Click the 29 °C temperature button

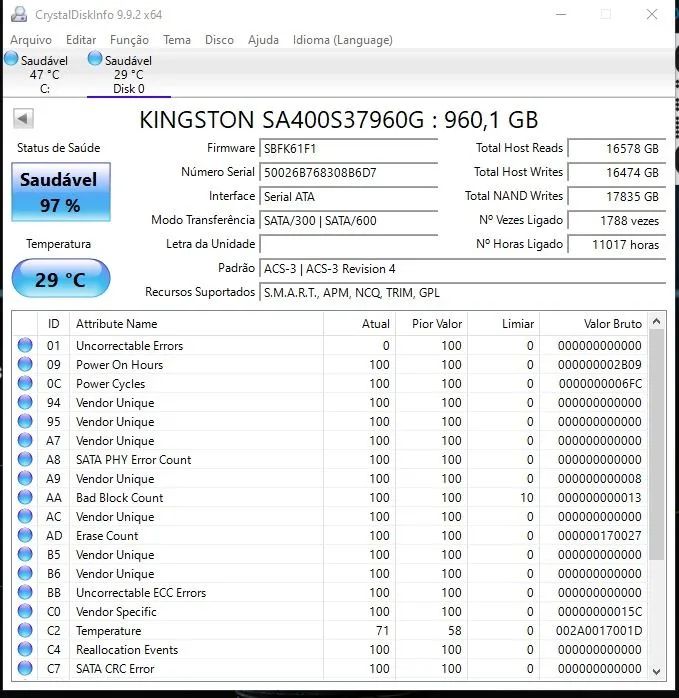[61, 279]
